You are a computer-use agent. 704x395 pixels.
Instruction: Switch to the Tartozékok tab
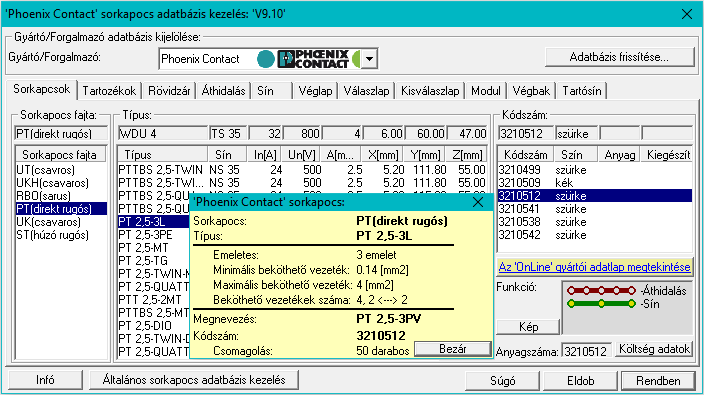(x=109, y=91)
